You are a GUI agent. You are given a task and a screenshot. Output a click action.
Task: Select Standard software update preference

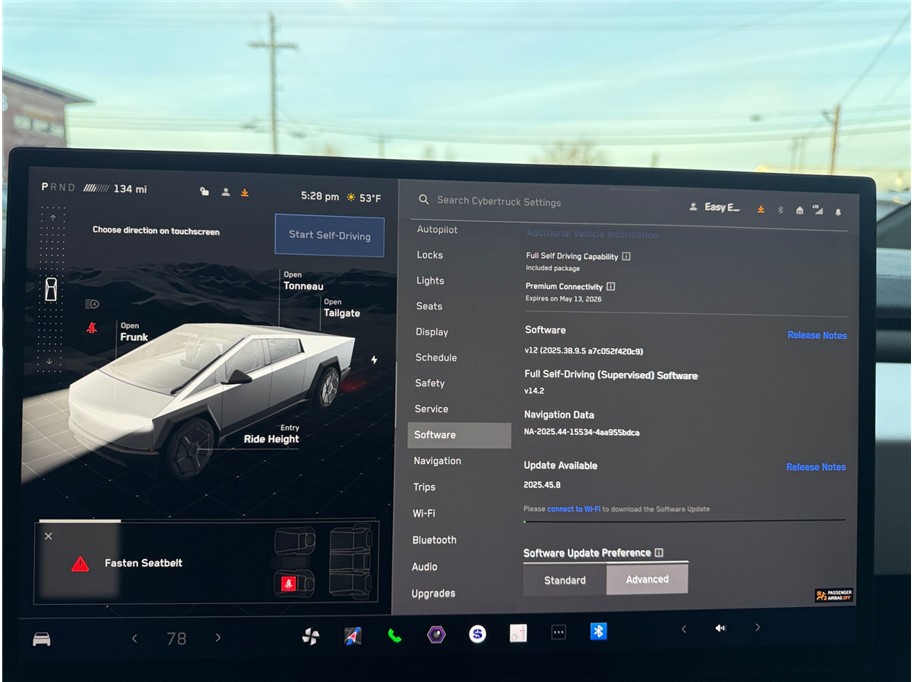(565, 580)
